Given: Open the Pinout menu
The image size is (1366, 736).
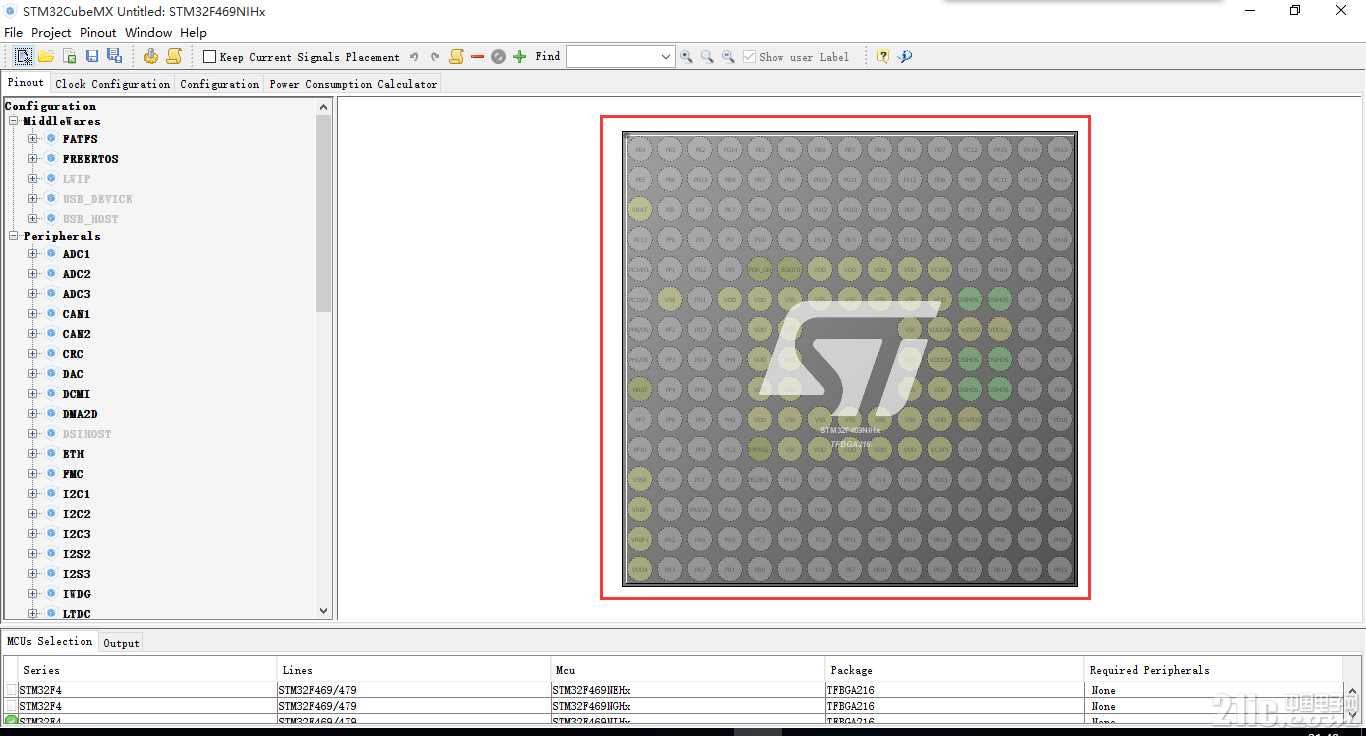Looking at the screenshot, I should coord(98,33).
